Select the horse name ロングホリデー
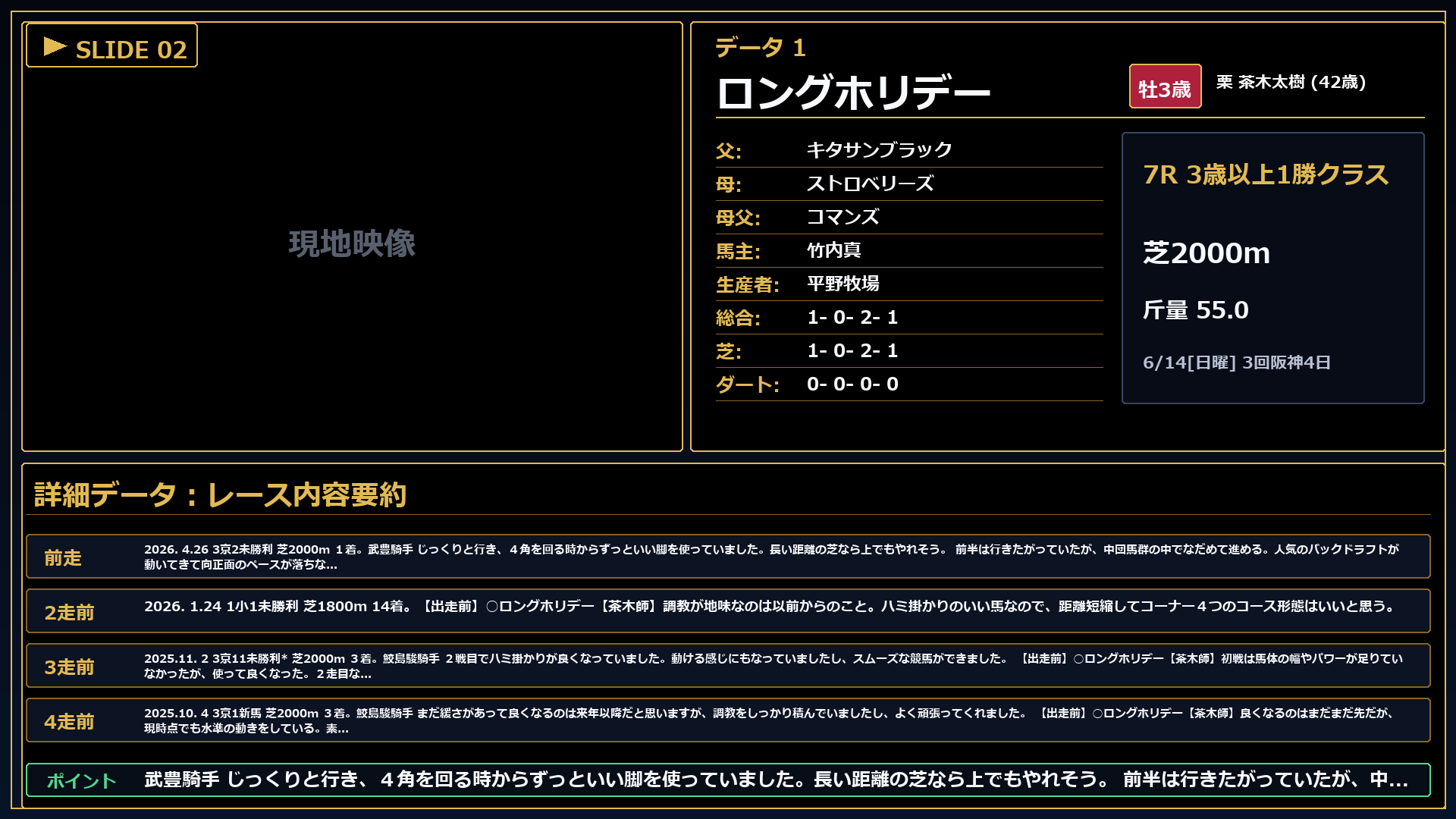The image size is (1456, 819). (853, 92)
